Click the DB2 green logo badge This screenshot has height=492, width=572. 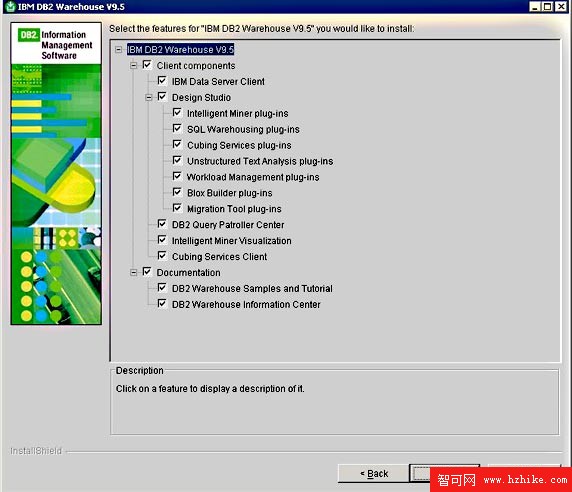pyautogui.click(x=28, y=35)
